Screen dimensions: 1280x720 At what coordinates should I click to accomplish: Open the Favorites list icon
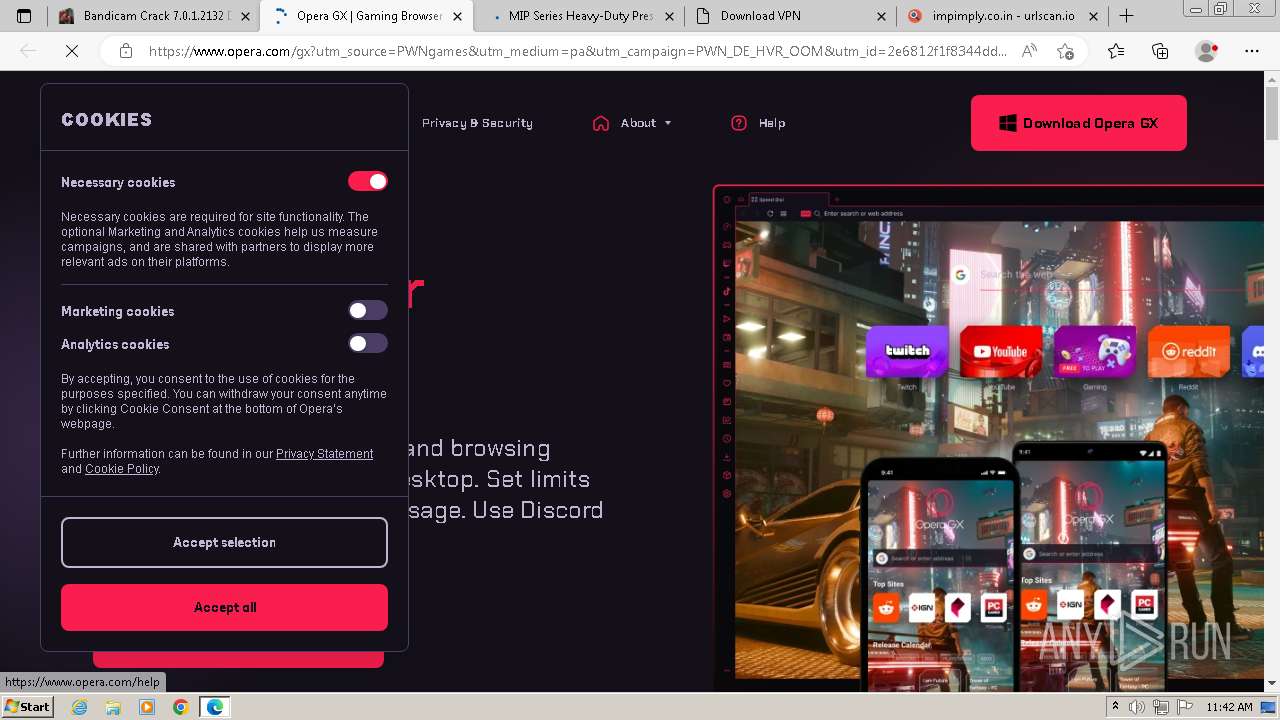pos(1116,51)
